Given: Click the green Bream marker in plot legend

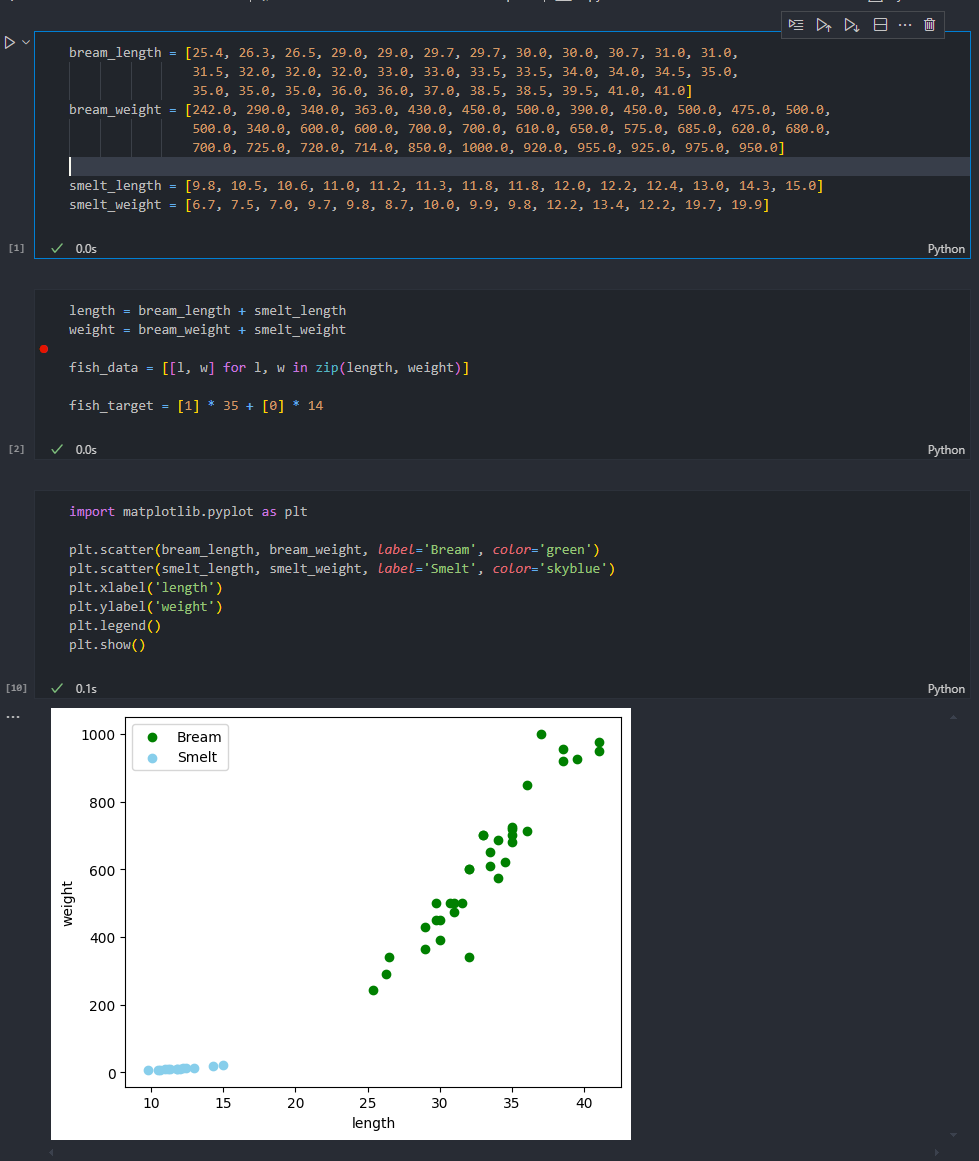Looking at the screenshot, I should coord(153,737).
